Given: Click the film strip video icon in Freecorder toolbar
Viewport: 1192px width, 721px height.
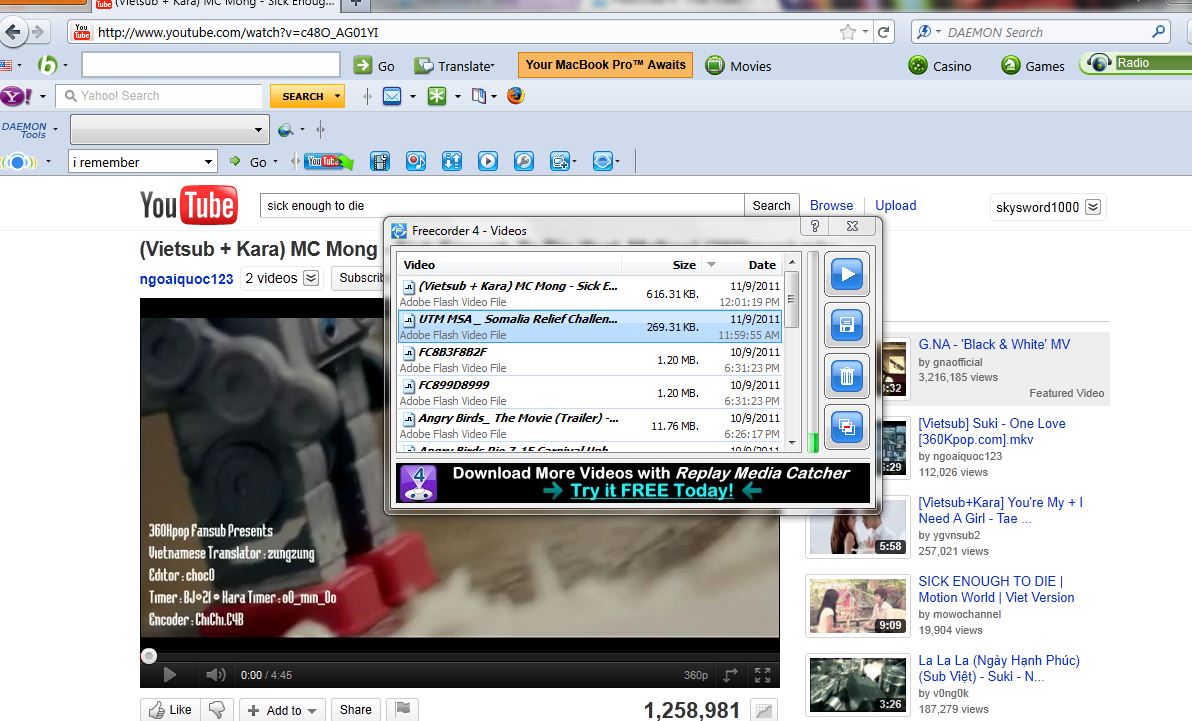Looking at the screenshot, I should pyautogui.click(x=380, y=161).
